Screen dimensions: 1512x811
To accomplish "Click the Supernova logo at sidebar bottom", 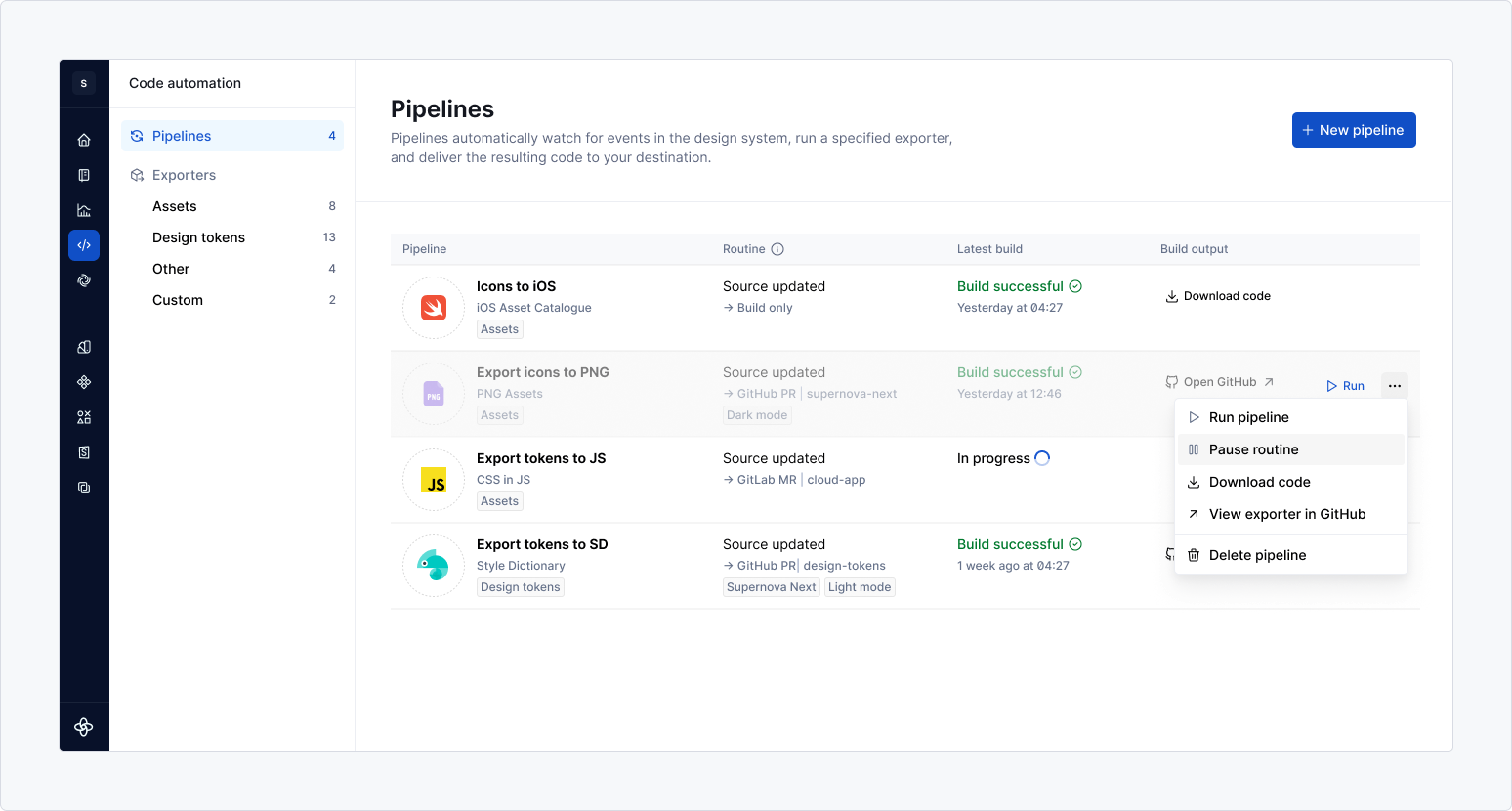I will coord(84,726).
